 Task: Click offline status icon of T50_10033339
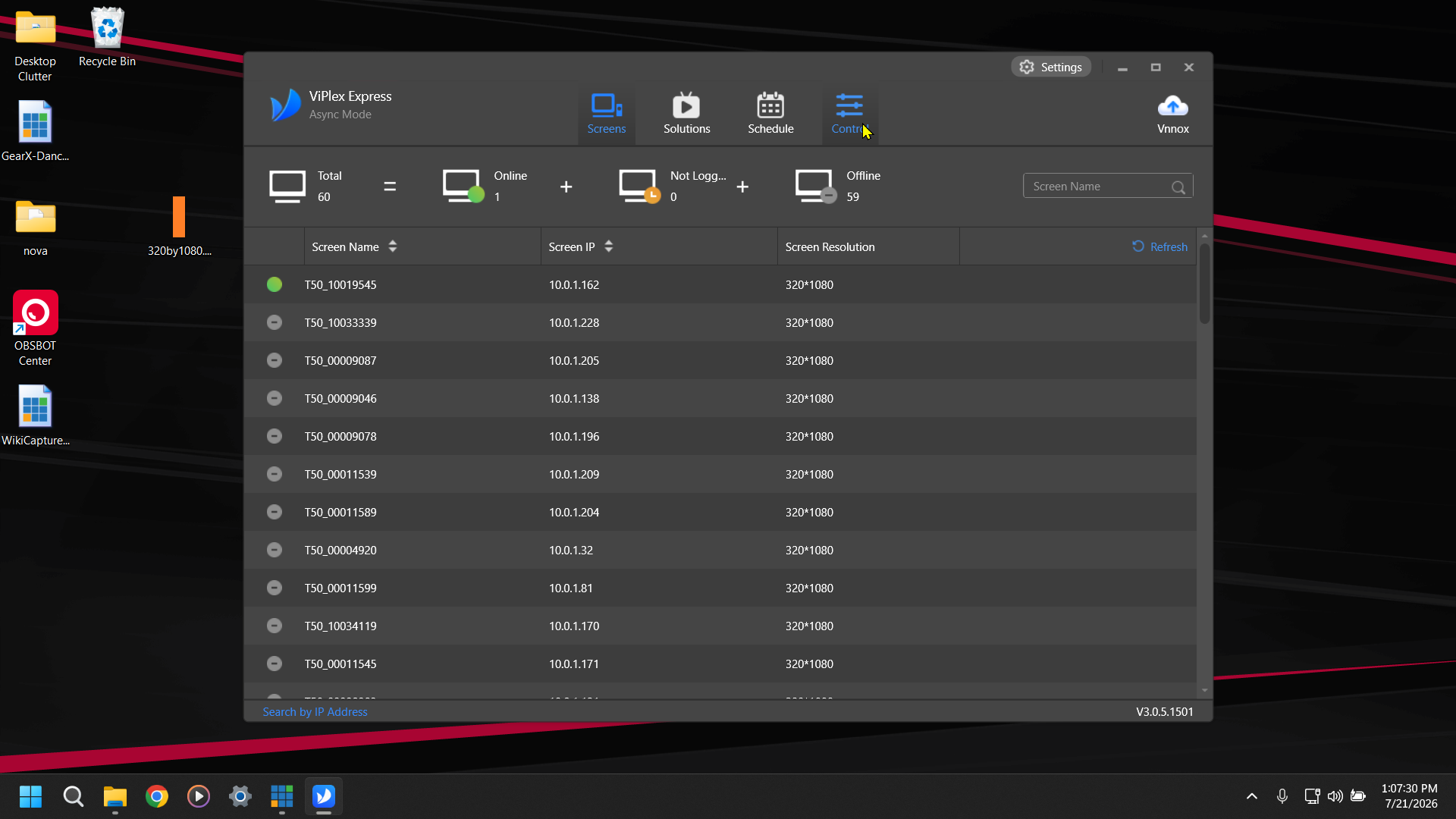[275, 322]
